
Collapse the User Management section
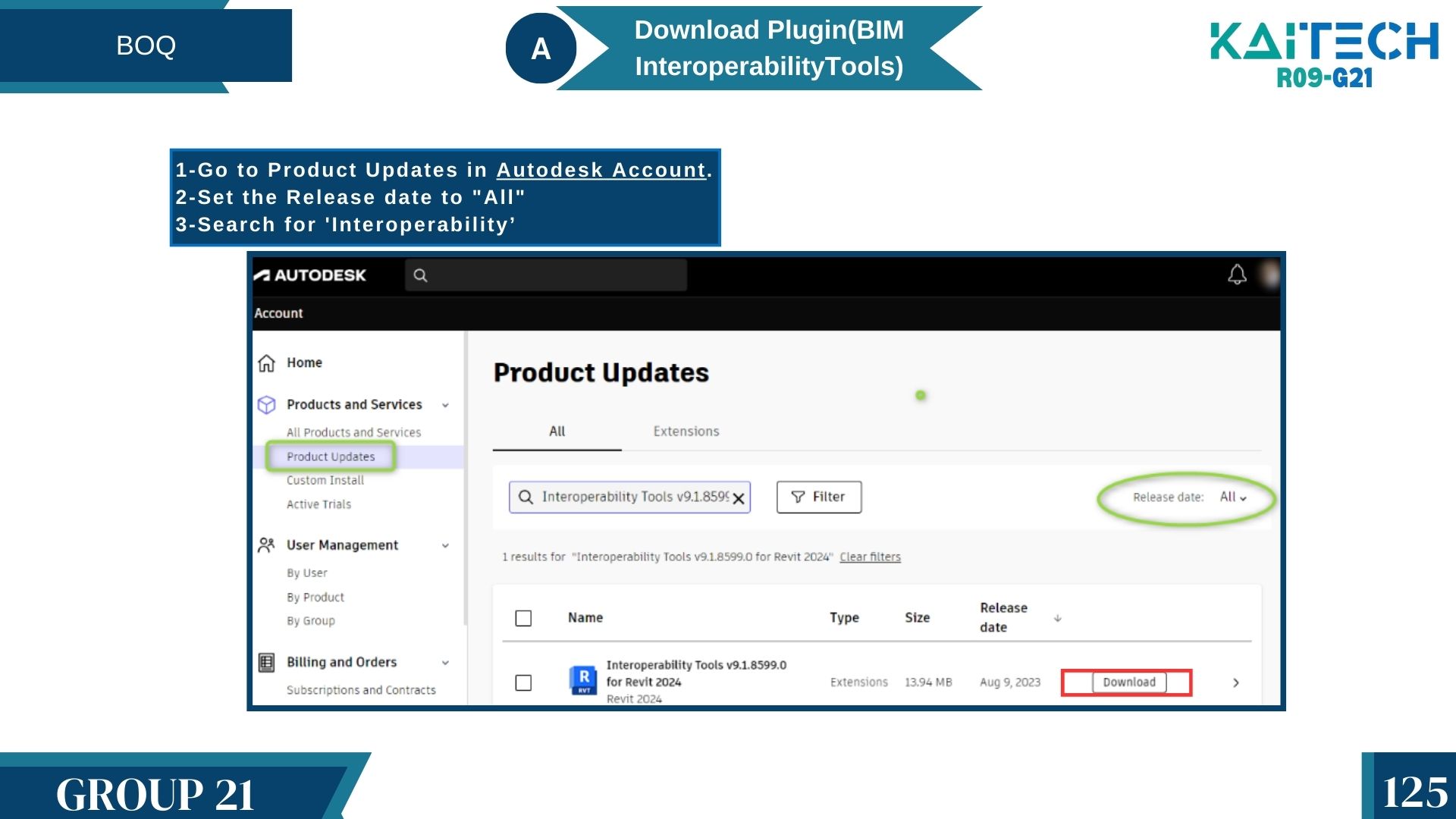click(445, 545)
